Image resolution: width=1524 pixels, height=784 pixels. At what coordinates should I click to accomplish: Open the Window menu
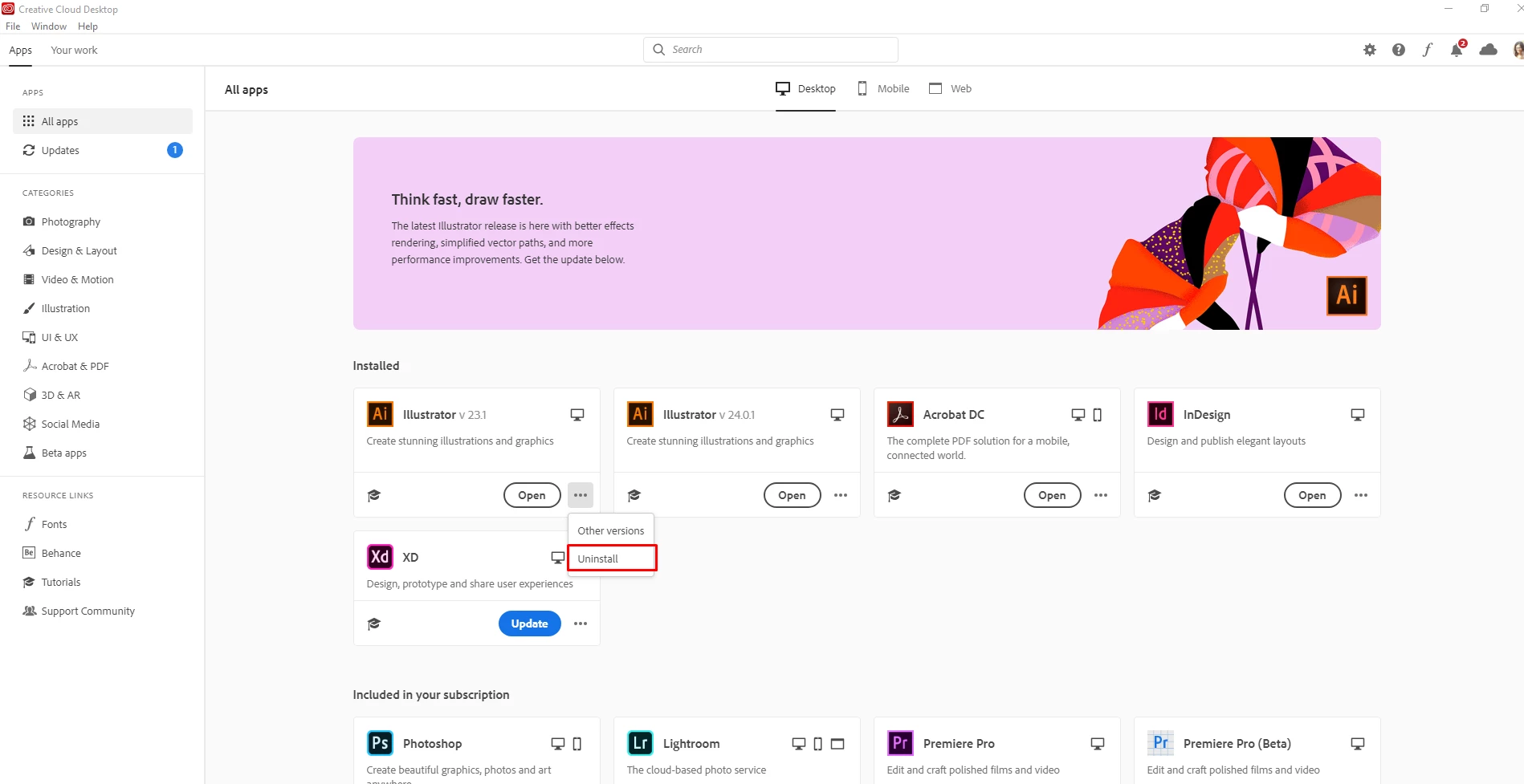(x=49, y=26)
